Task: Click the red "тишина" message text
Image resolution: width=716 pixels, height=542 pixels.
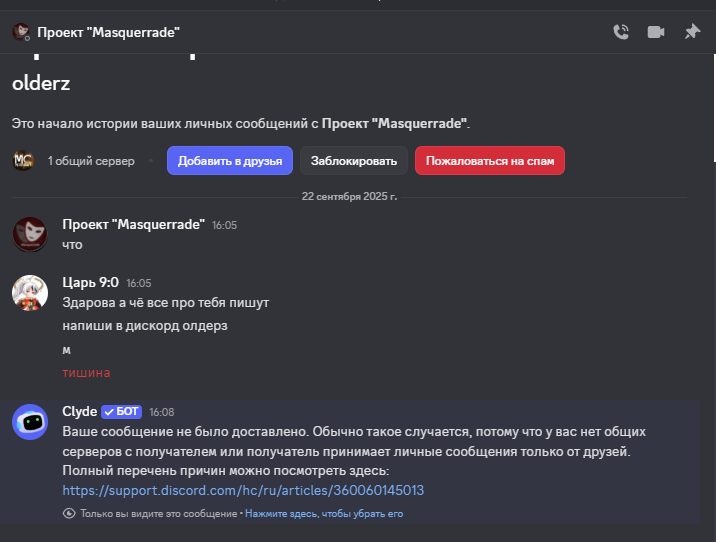Action: (x=86, y=373)
